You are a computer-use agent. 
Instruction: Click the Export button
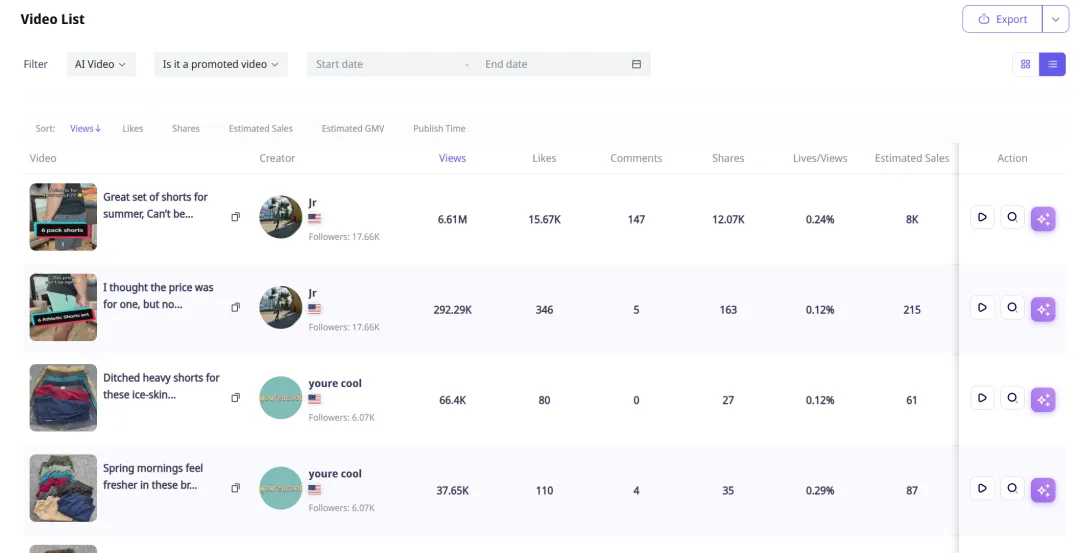pos(1002,19)
